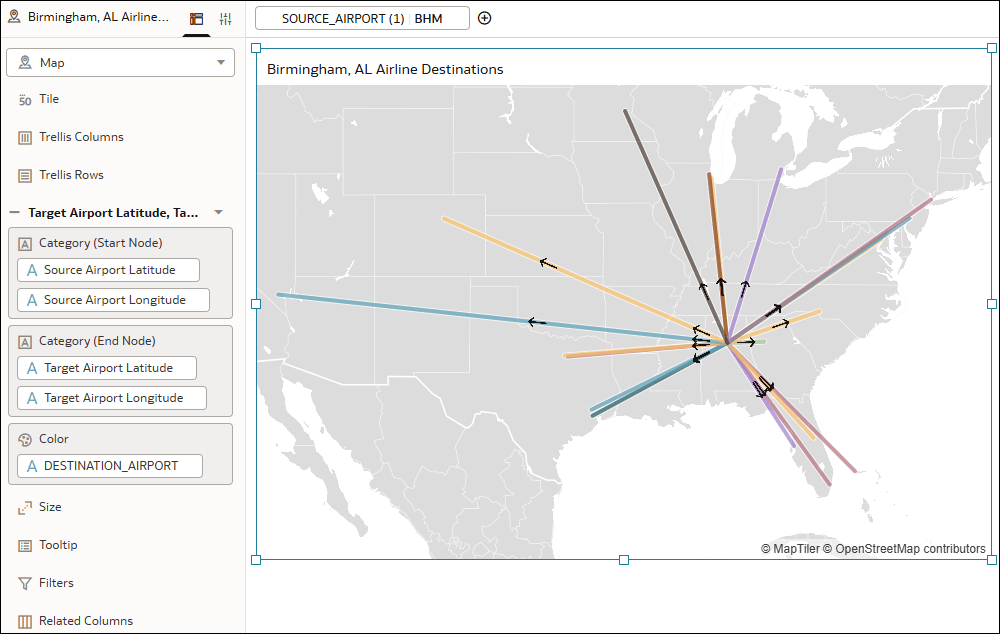Open the Filters funnel icon

click(x=24, y=583)
